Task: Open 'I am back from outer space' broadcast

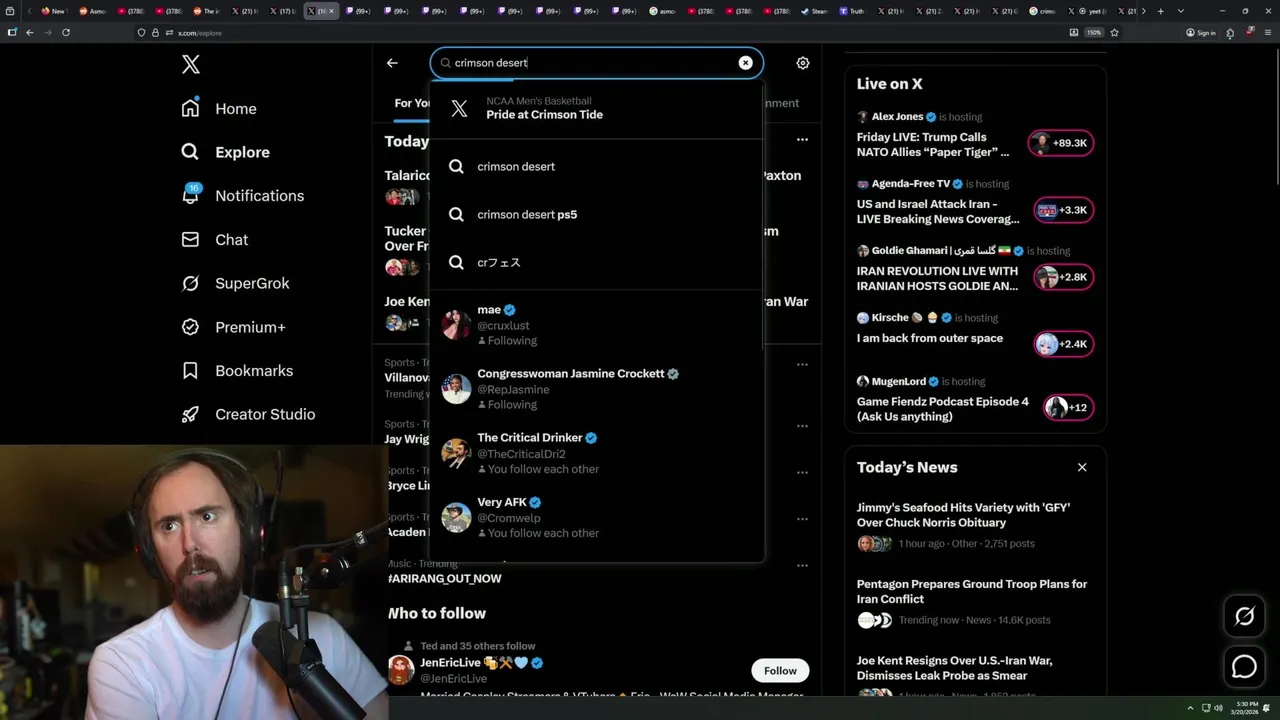Action: [929, 338]
